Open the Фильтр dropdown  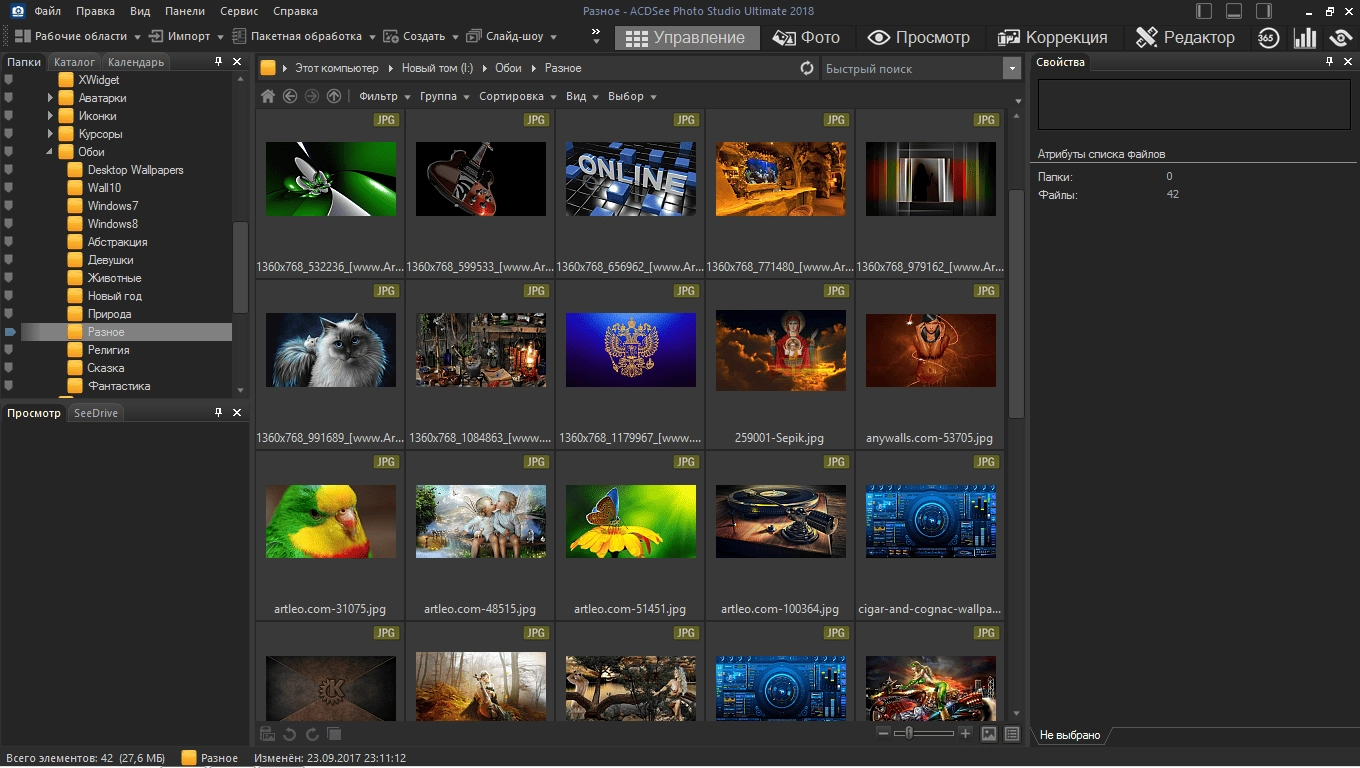pos(385,96)
